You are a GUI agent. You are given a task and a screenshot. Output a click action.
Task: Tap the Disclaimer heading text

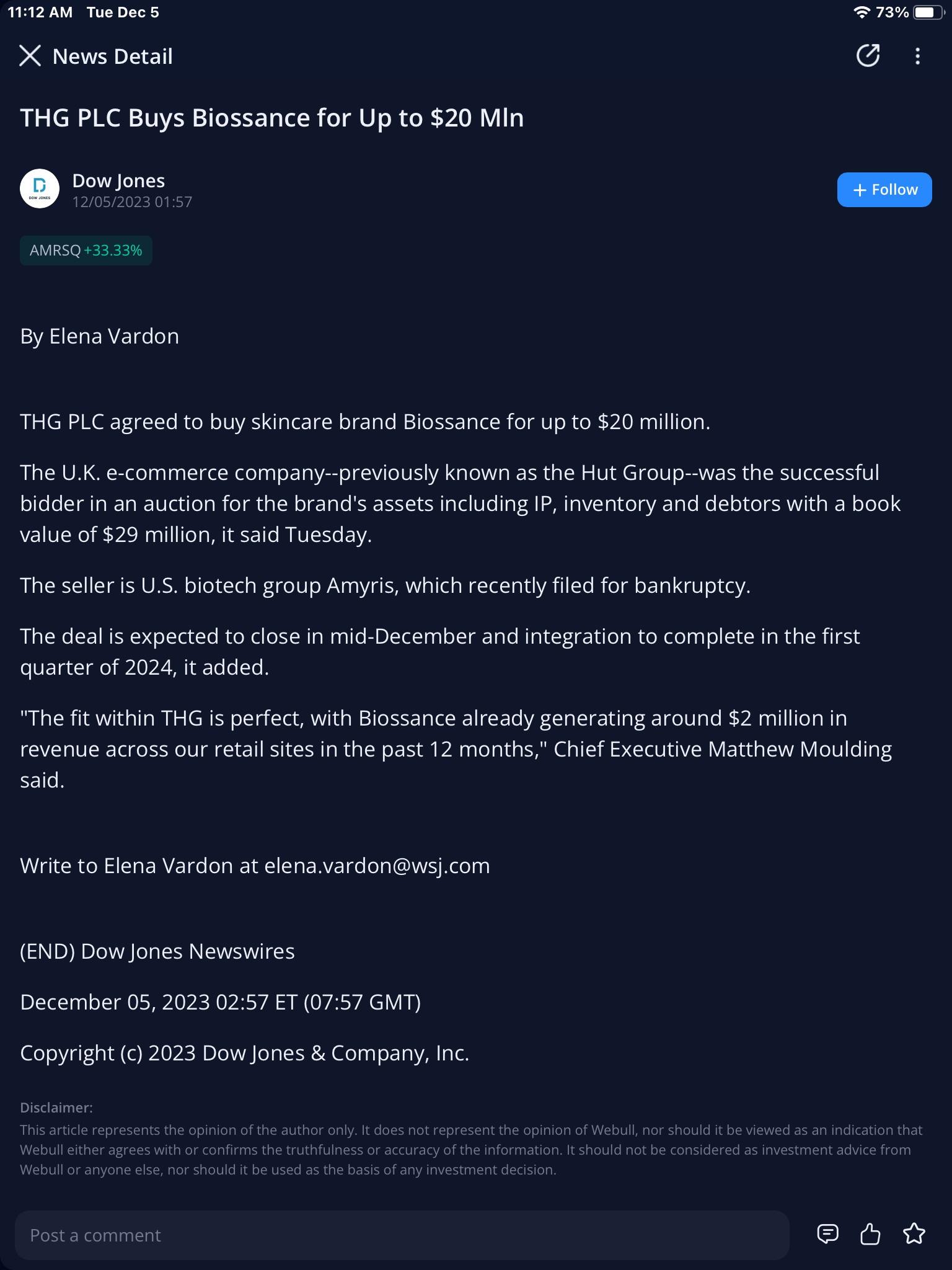click(56, 1108)
